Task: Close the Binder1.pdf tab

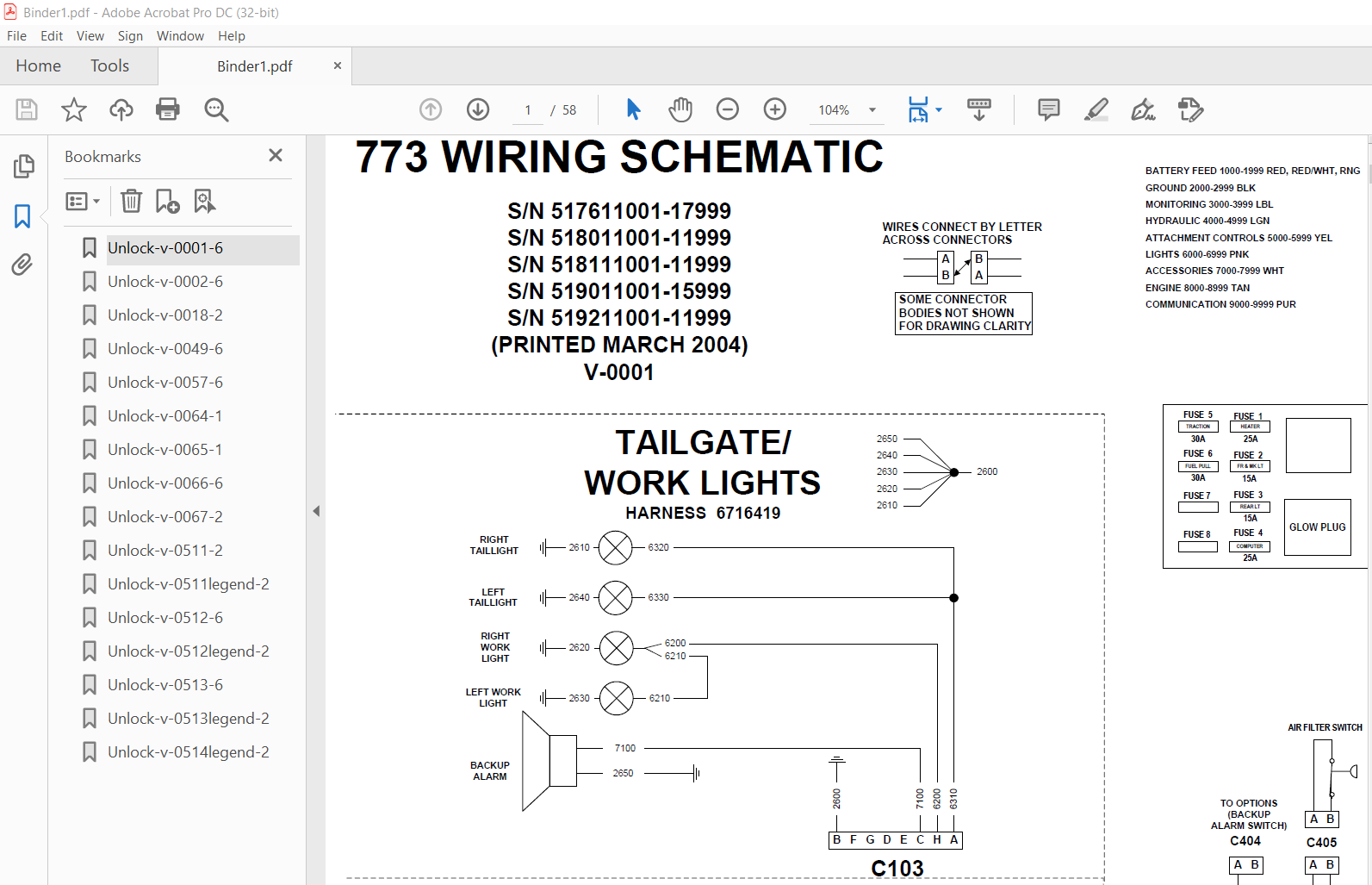Action: (338, 65)
